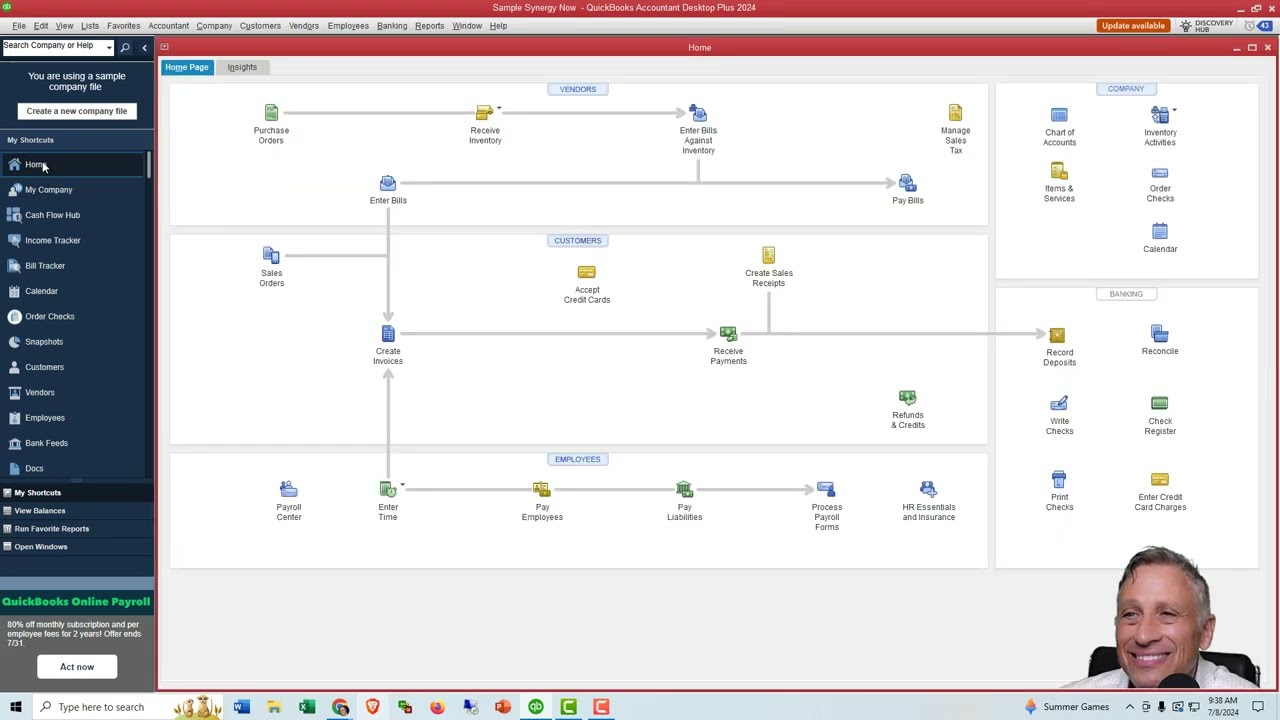
Task: Open the Accountant menu
Action: tap(168, 26)
